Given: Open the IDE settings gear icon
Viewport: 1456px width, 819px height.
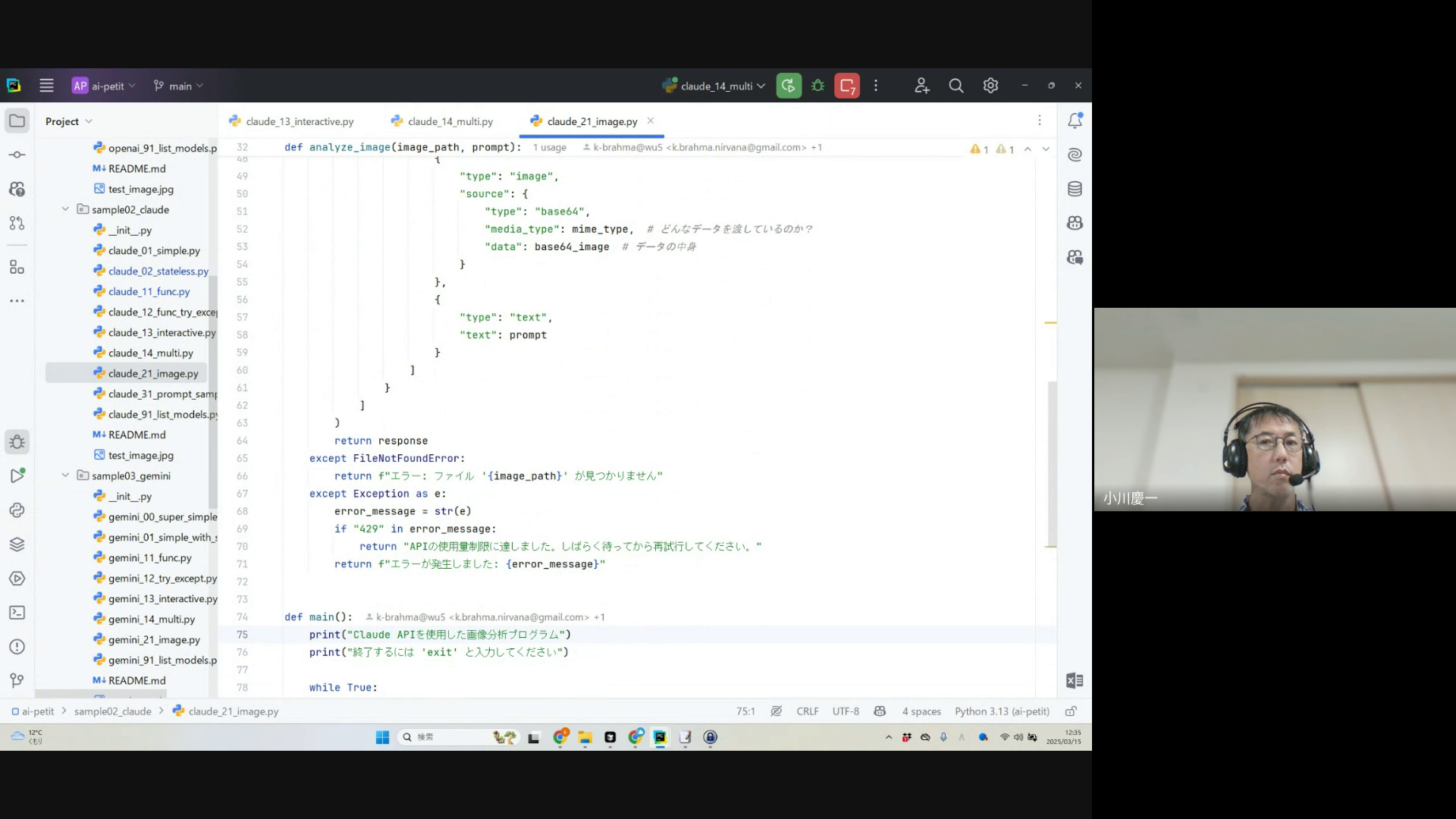Looking at the screenshot, I should pos(990,86).
